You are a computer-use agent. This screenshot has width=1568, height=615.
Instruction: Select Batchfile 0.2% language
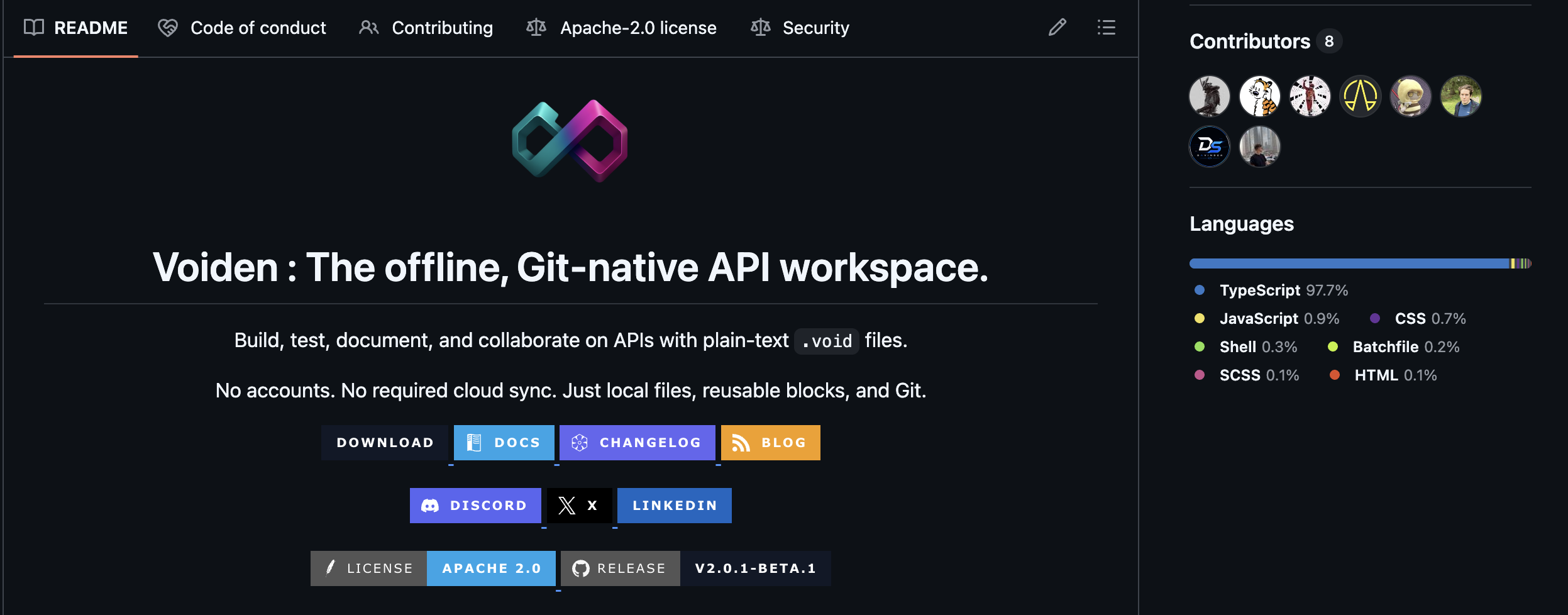pos(1394,347)
